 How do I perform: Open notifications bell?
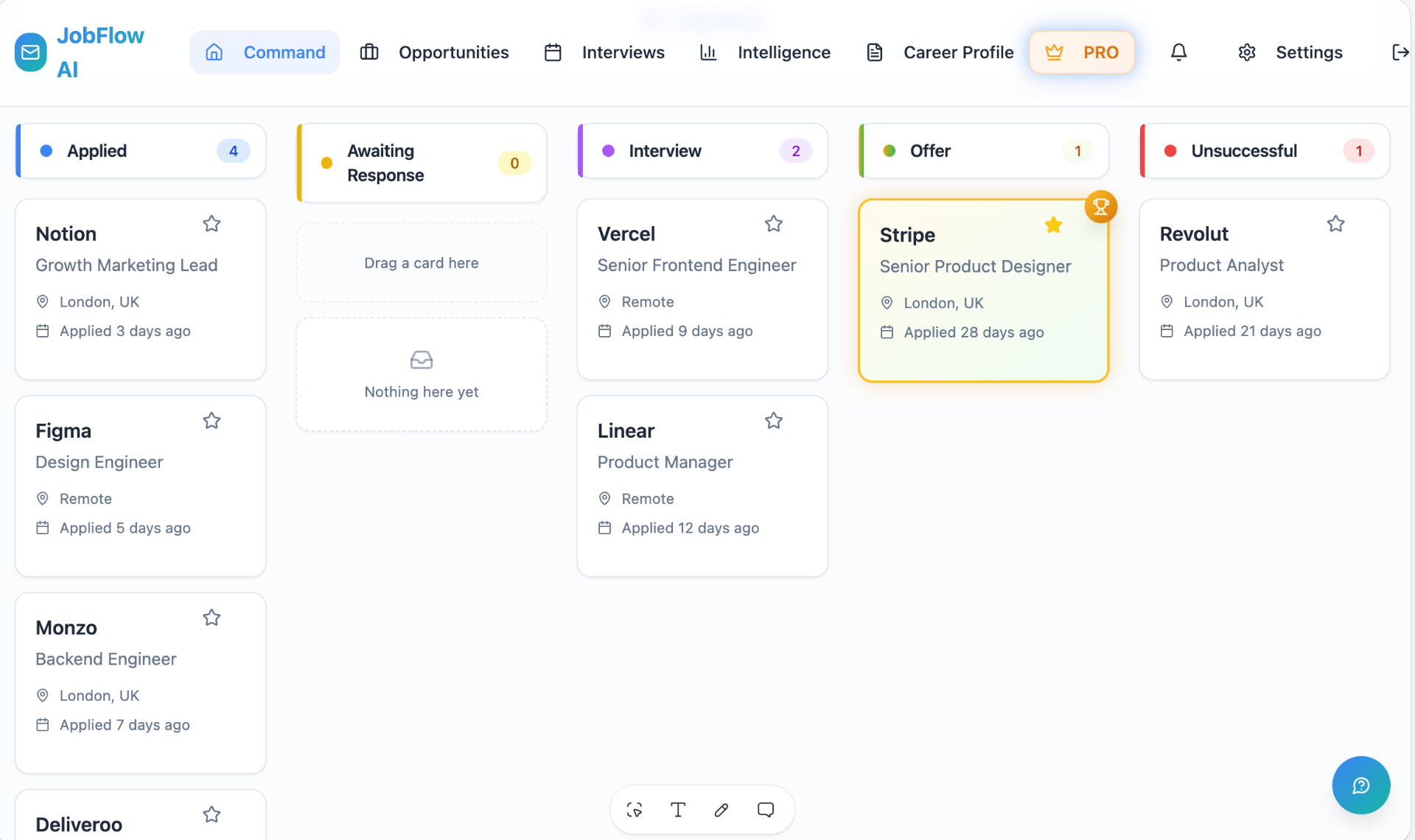(x=1179, y=52)
